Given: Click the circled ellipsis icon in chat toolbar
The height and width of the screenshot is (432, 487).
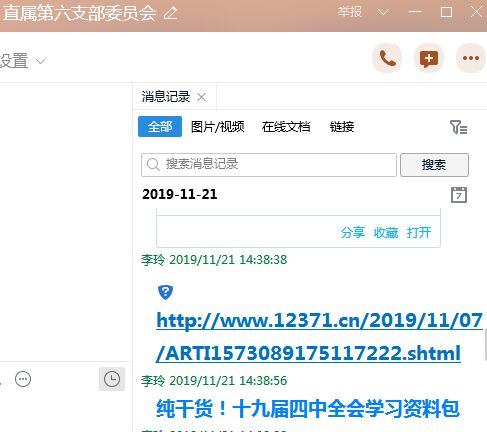Looking at the screenshot, I should click(x=23, y=379).
